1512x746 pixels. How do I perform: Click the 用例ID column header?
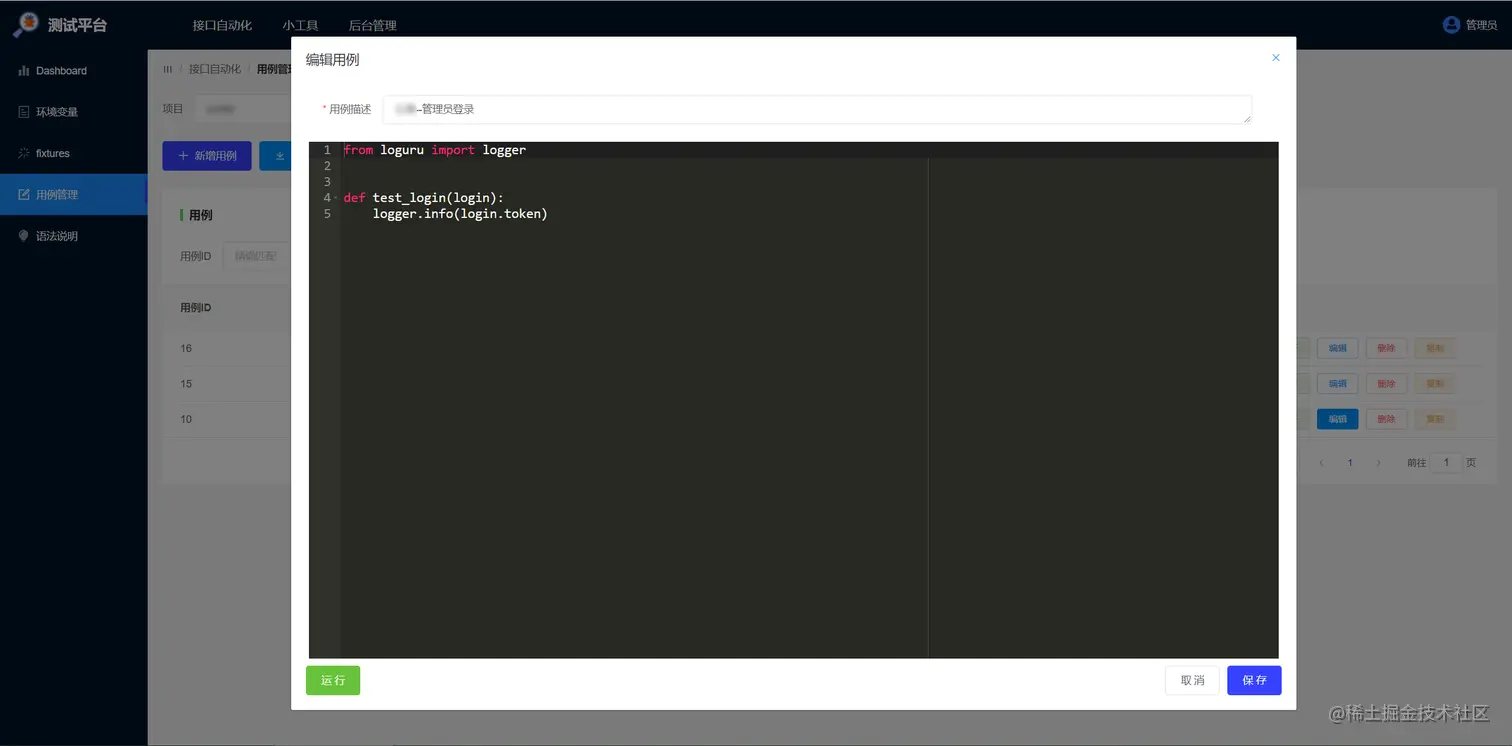pyautogui.click(x=195, y=308)
